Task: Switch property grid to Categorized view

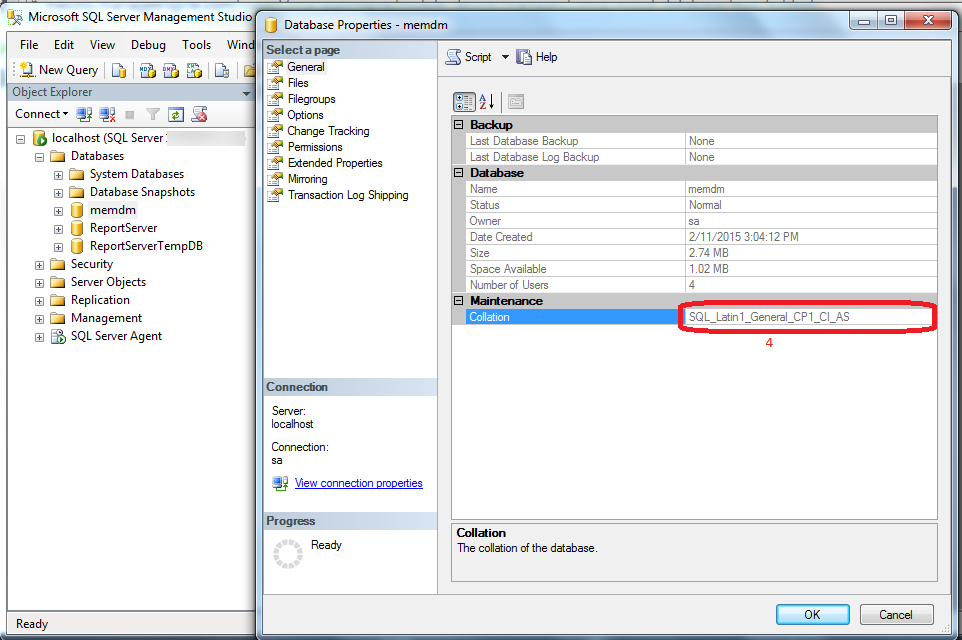Action: (464, 101)
